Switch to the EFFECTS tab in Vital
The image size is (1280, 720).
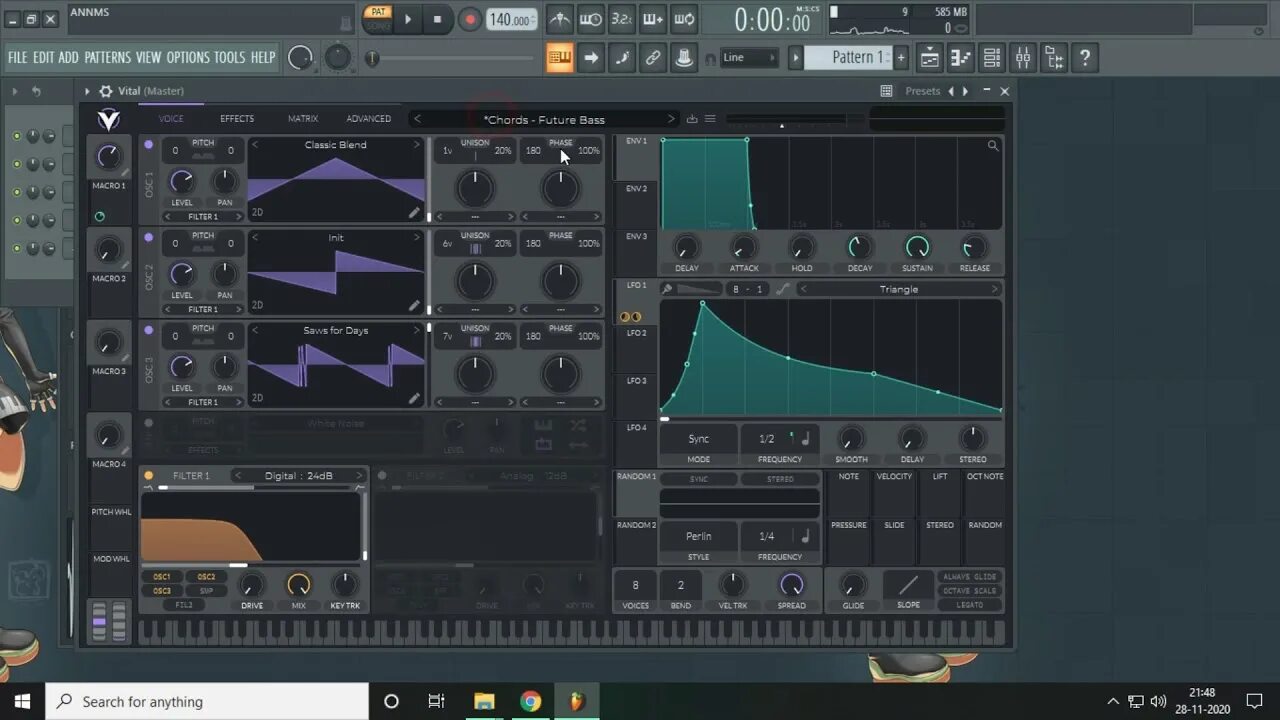tap(237, 119)
